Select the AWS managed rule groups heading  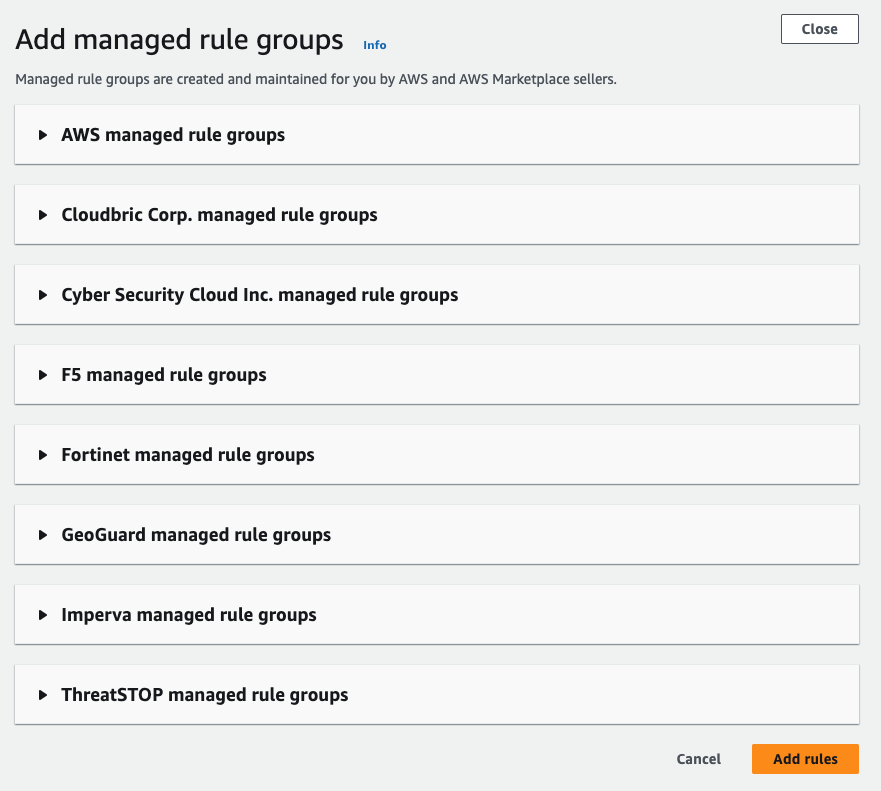point(173,135)
